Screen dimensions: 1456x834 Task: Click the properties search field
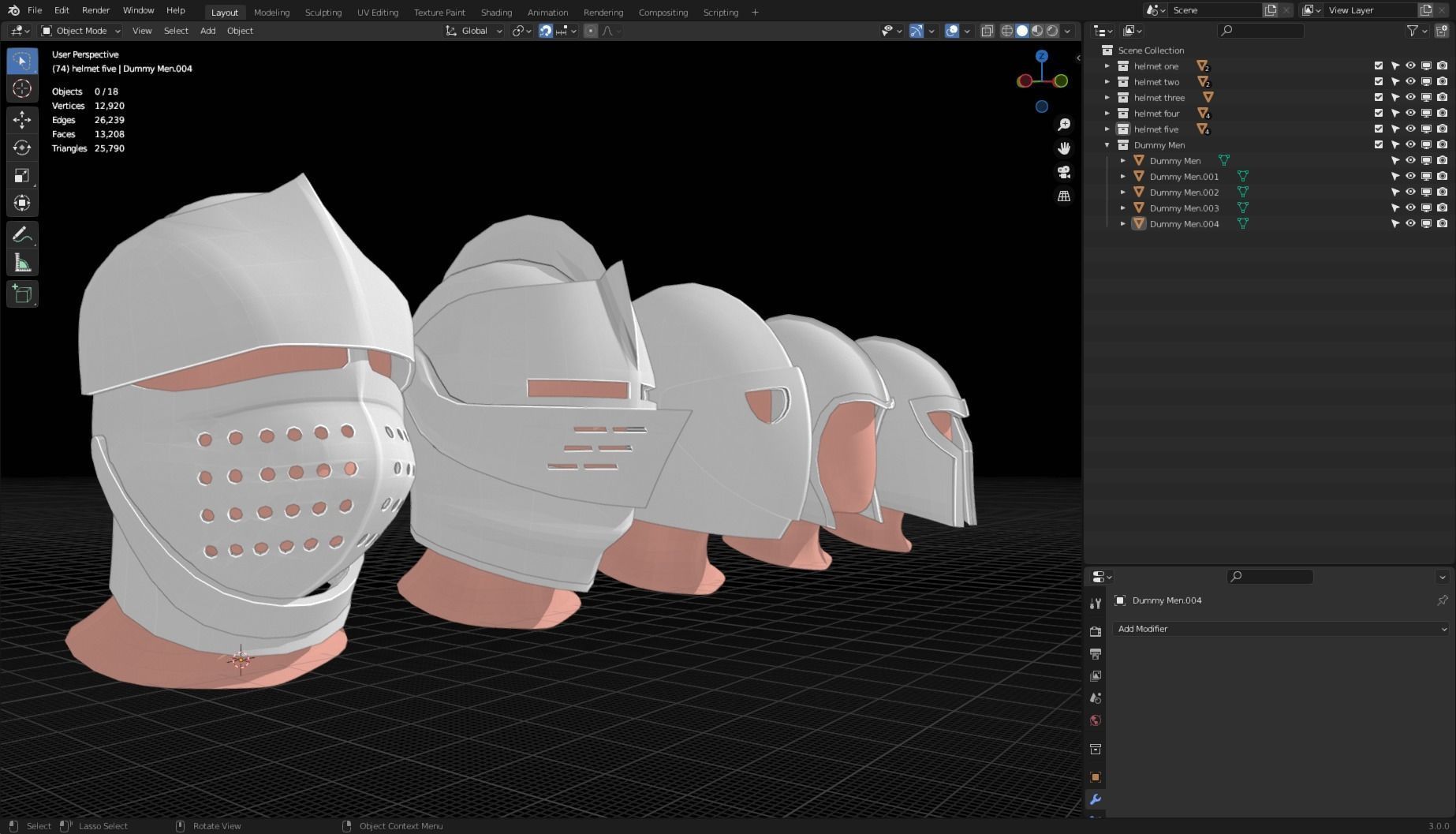point(1270,577)
